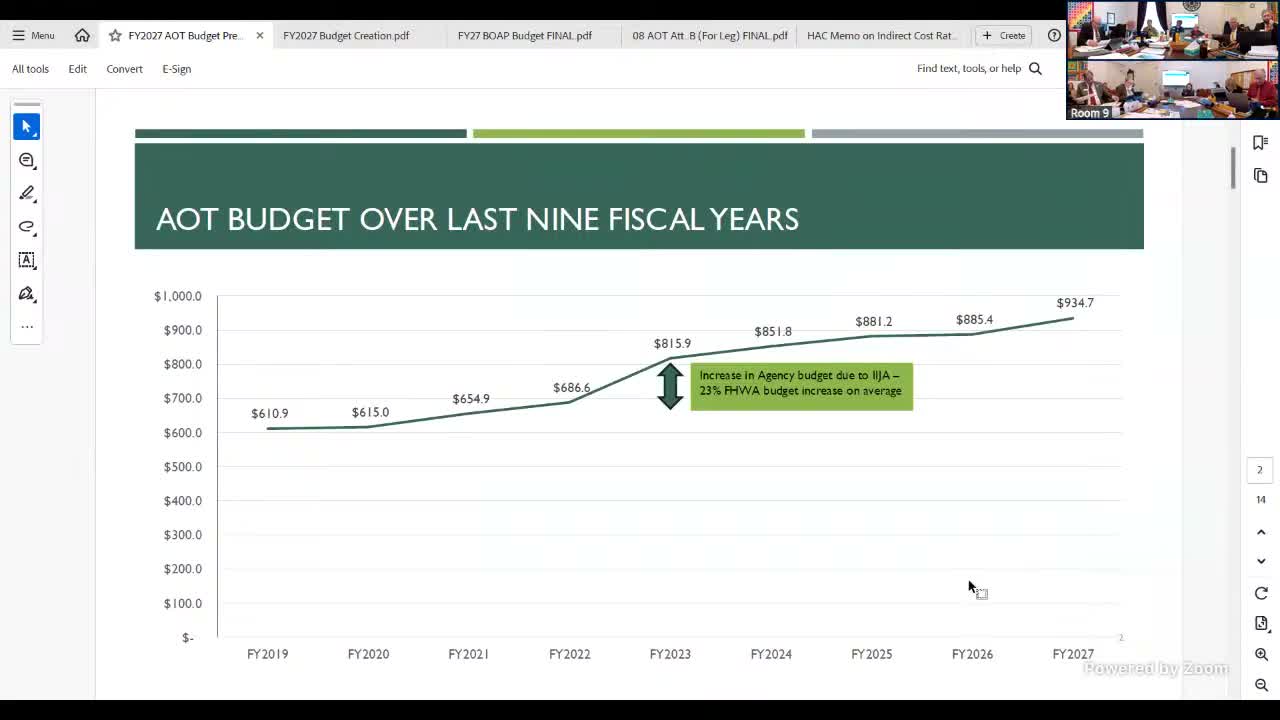Click the Find text, tools, or help search
This screenshot has width=1280, height=720.
(x=969, y=69)
